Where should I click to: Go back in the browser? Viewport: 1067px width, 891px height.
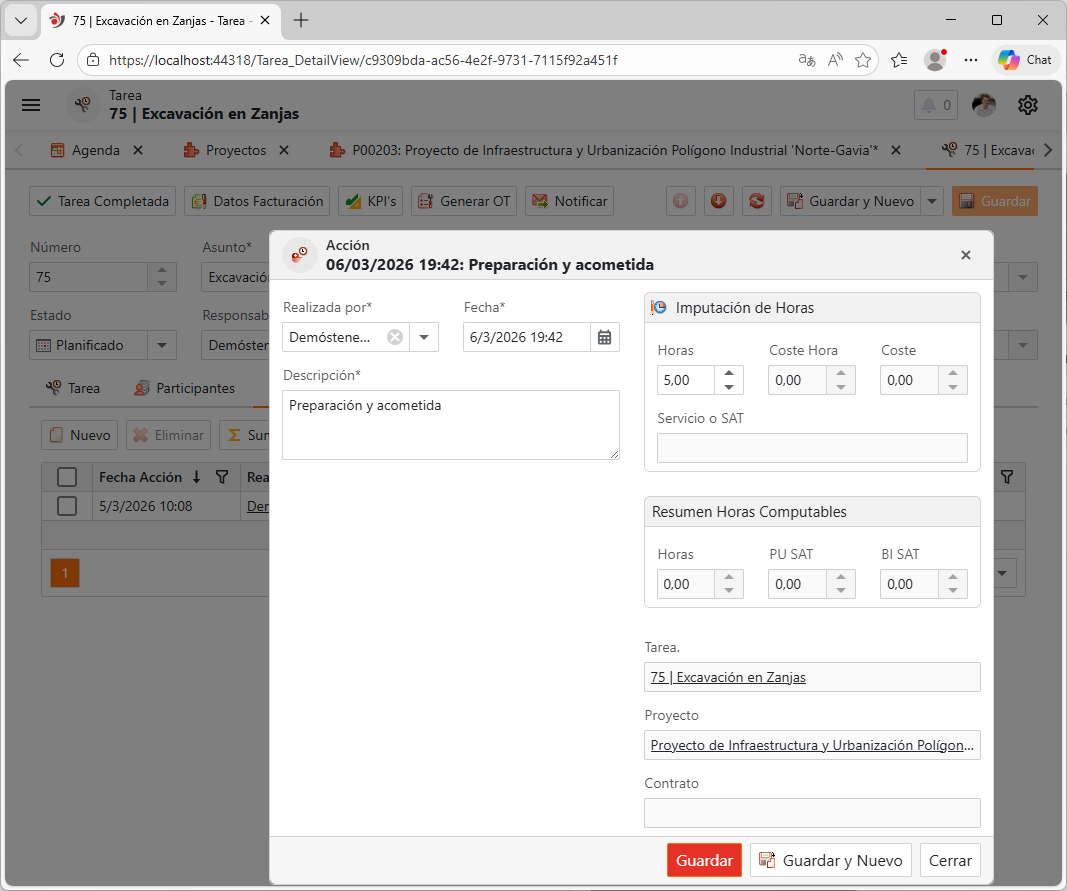coord(21,60)
